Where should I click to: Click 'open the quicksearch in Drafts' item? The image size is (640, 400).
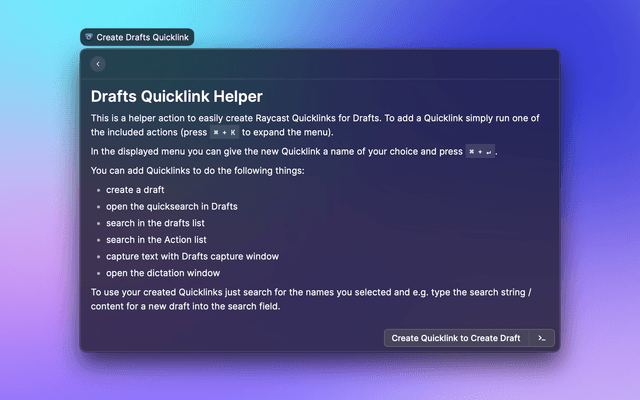click(x=172, y=206)
